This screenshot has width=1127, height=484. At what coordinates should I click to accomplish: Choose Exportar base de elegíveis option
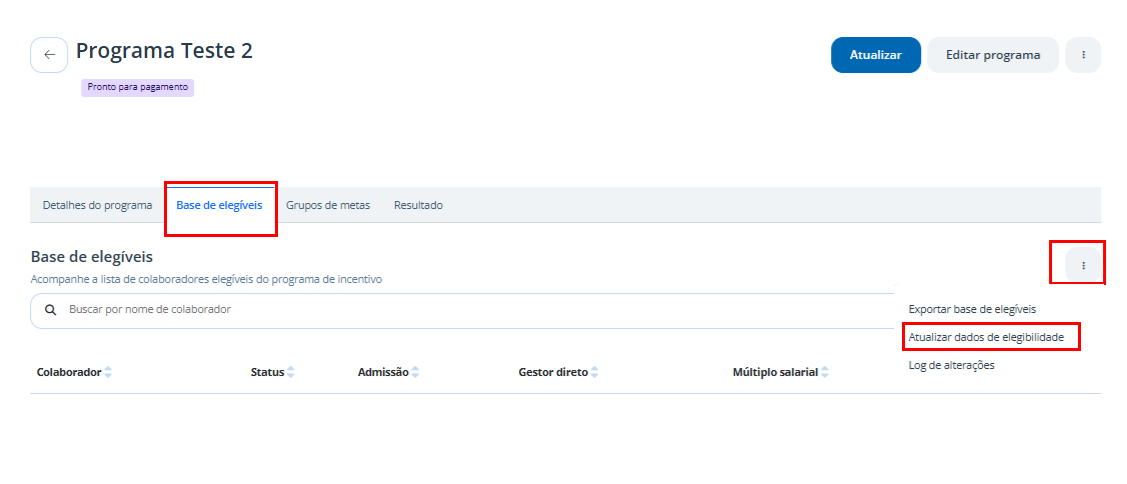(972, 309)
